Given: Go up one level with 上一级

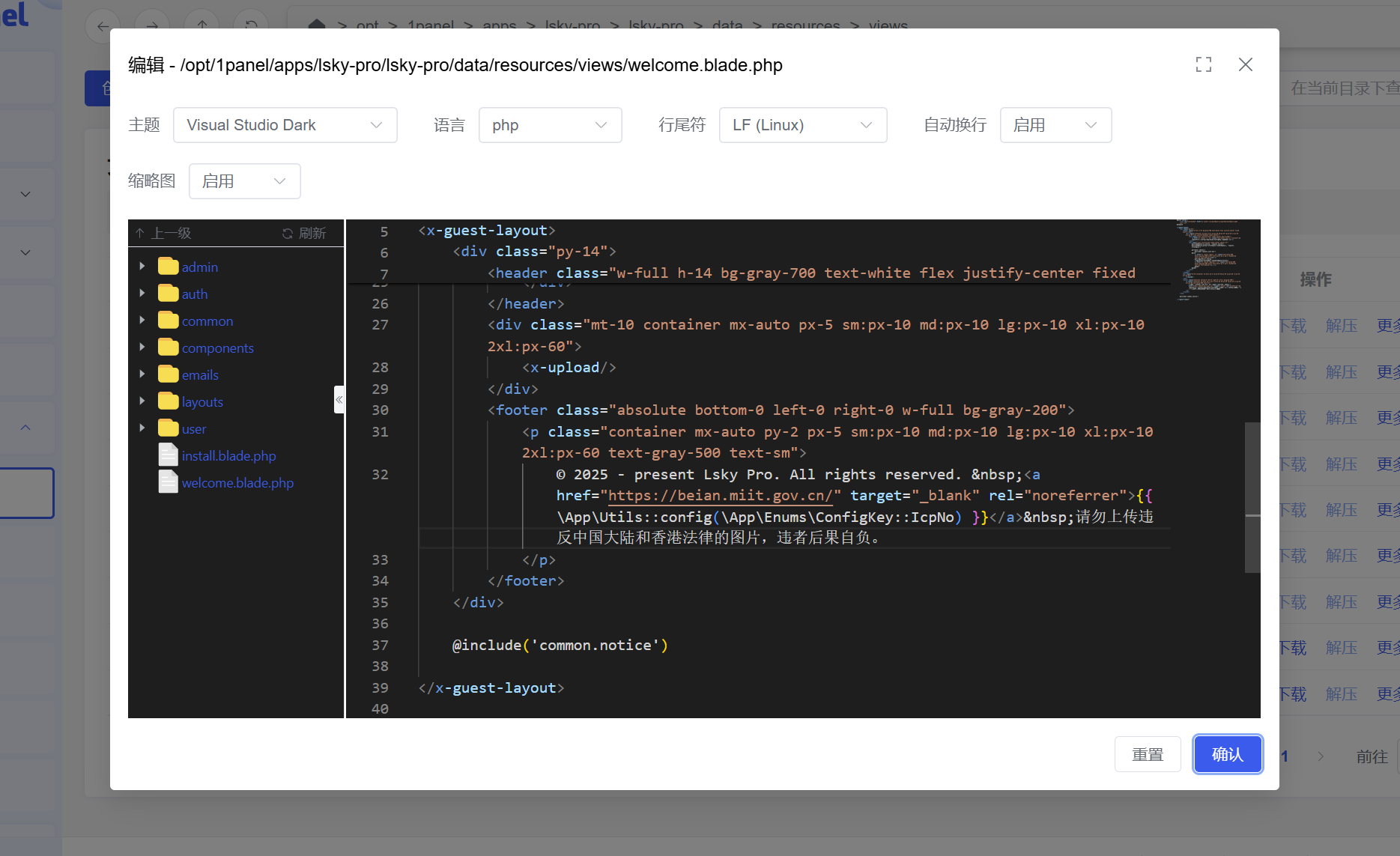Looking at the screenshot, I should (163, 233).
